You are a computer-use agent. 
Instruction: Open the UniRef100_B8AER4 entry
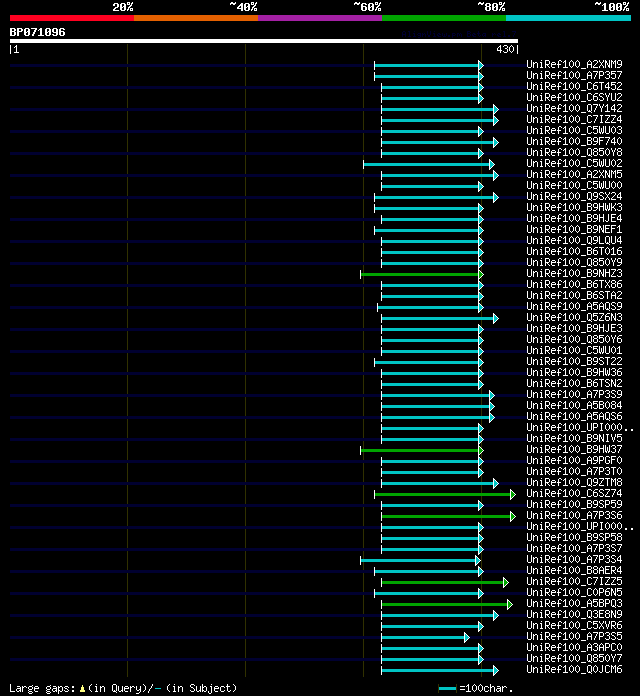point(574,571)
